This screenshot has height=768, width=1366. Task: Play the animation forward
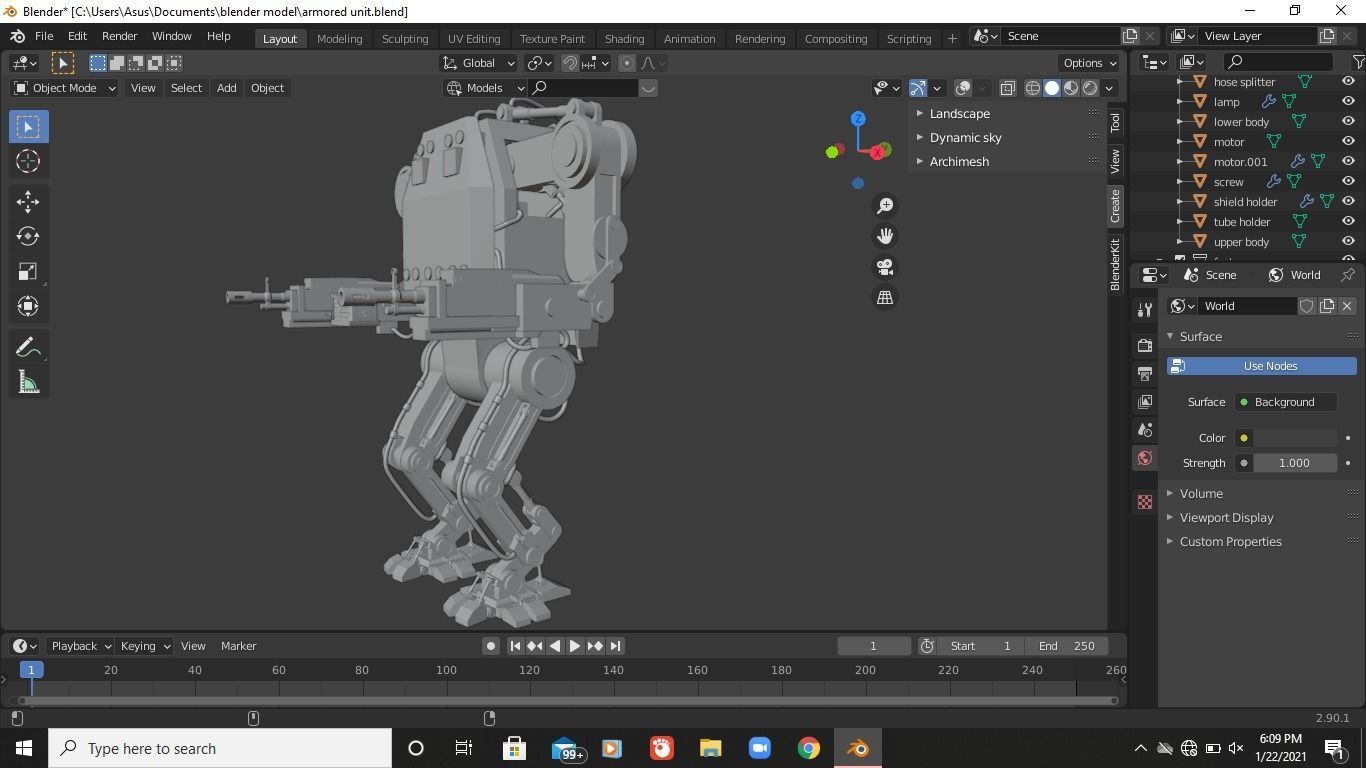pyautogui.click(x=575, y=646)
